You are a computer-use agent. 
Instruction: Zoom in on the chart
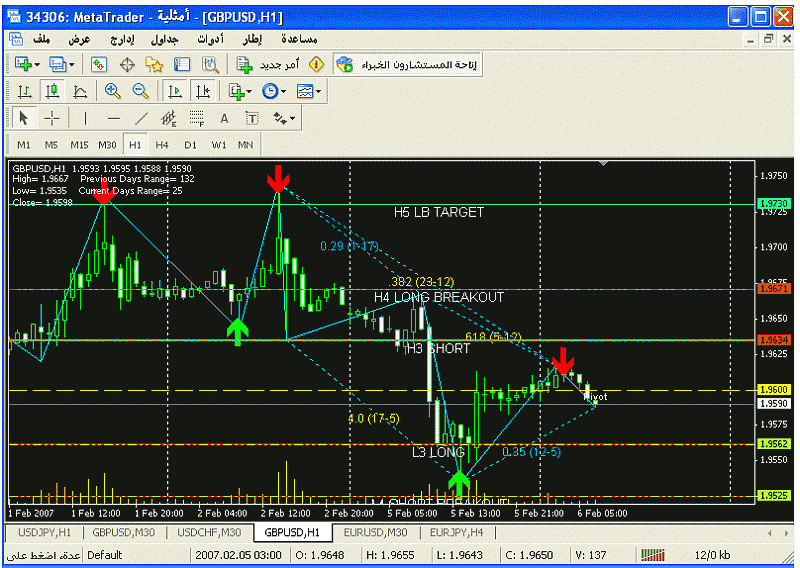(113, 91)
